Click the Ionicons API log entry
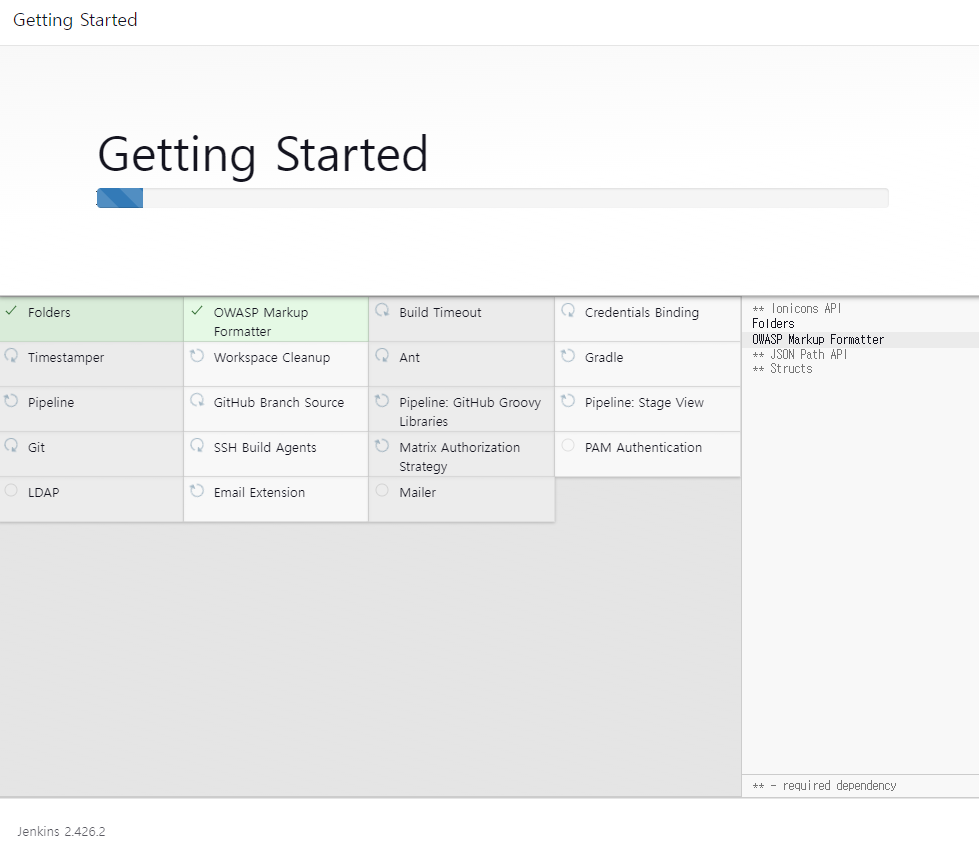979x845 pixels. coord(797,309)
